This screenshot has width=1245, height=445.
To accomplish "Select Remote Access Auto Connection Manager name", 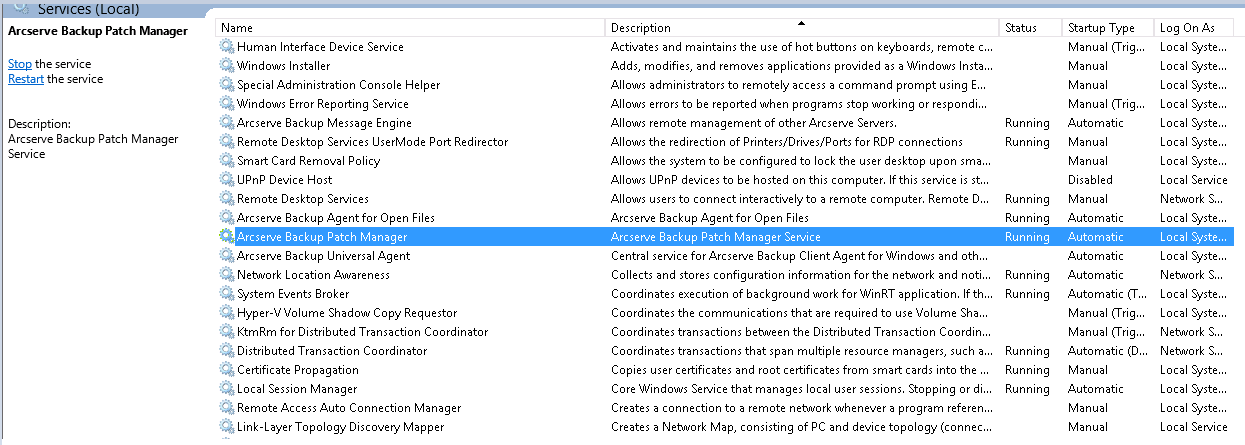I will (x=349, y=408).
